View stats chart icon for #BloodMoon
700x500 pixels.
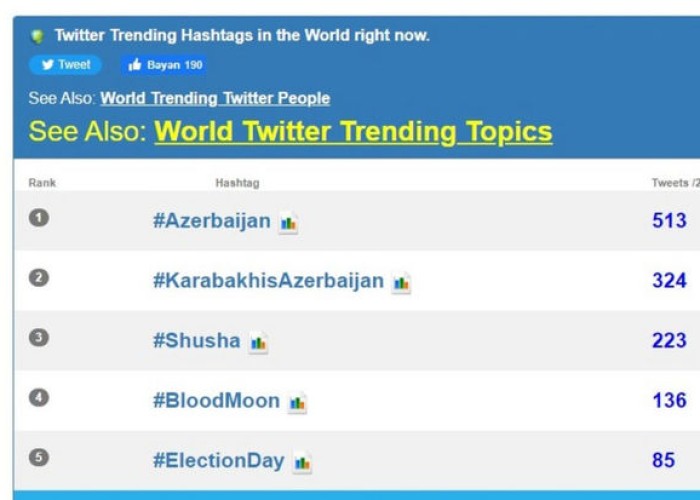[297, 403]
